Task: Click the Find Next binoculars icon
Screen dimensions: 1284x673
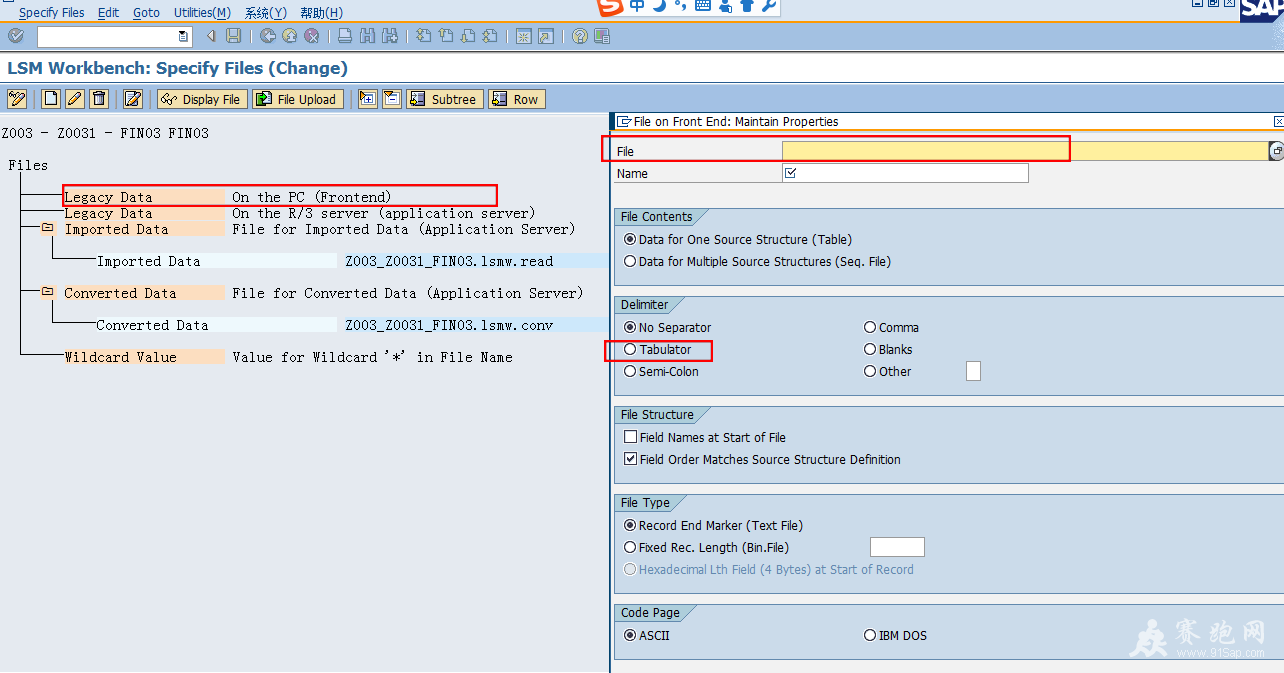Action: coord(389,36)
